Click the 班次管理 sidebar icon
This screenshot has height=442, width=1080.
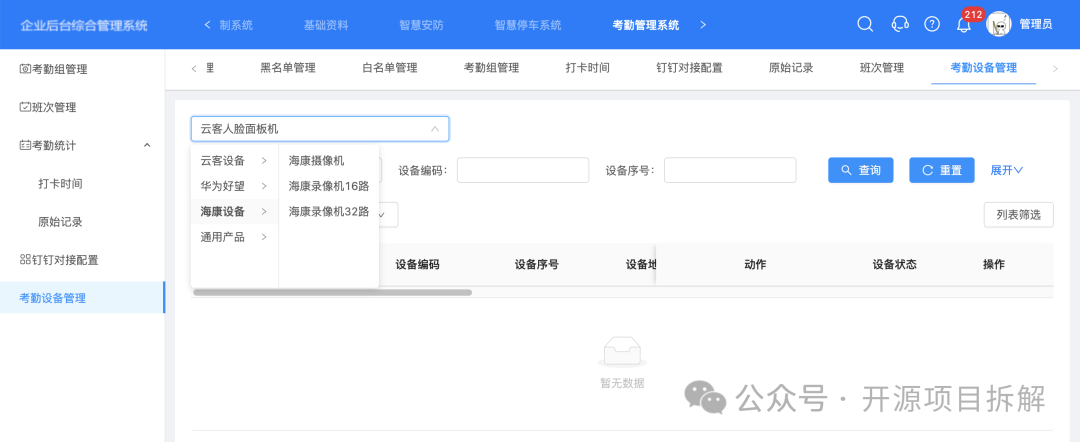click(x=25, y=107)
